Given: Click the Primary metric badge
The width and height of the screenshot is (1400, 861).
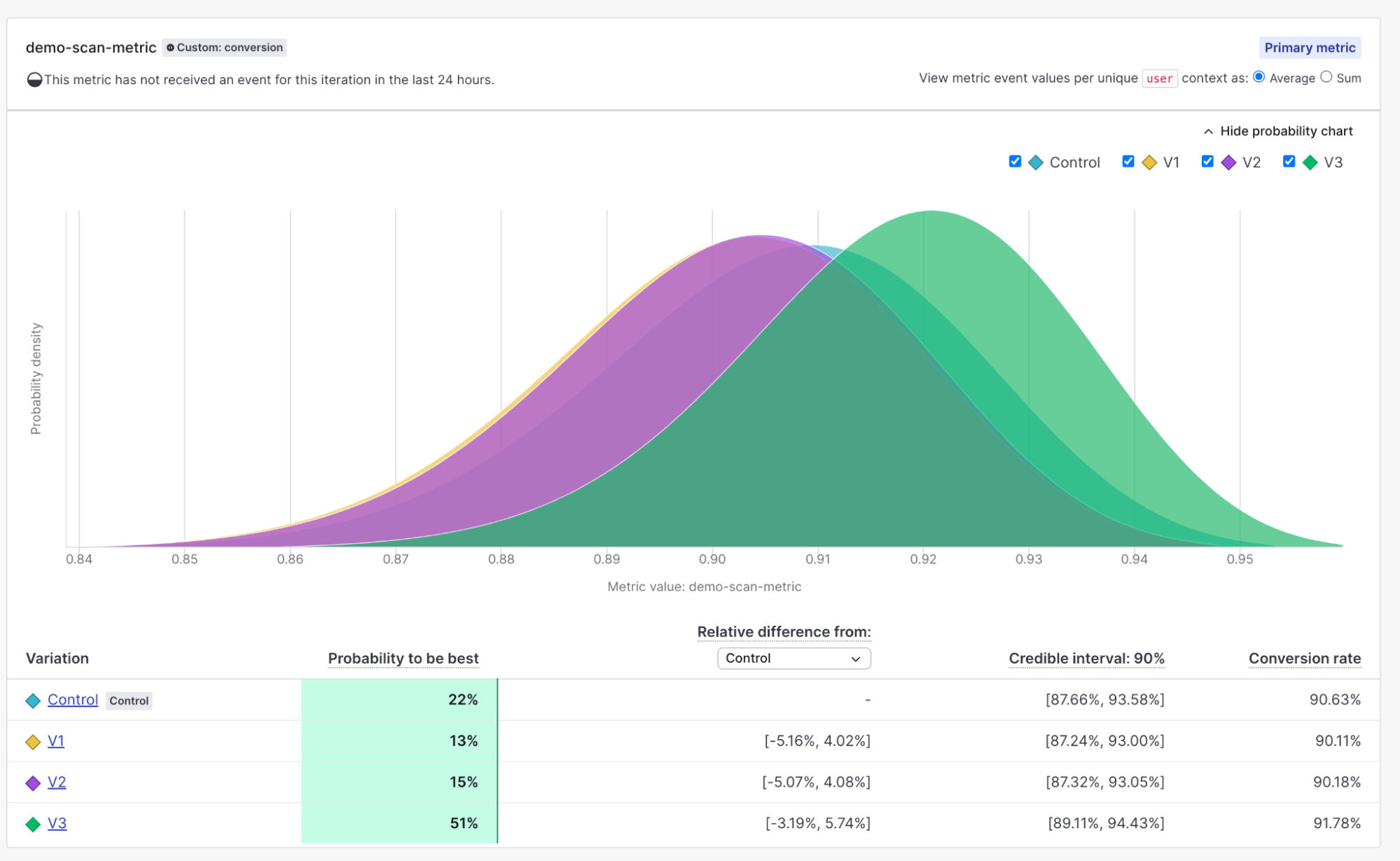Looking at the screenshot, I should [x=1310, y=48].
